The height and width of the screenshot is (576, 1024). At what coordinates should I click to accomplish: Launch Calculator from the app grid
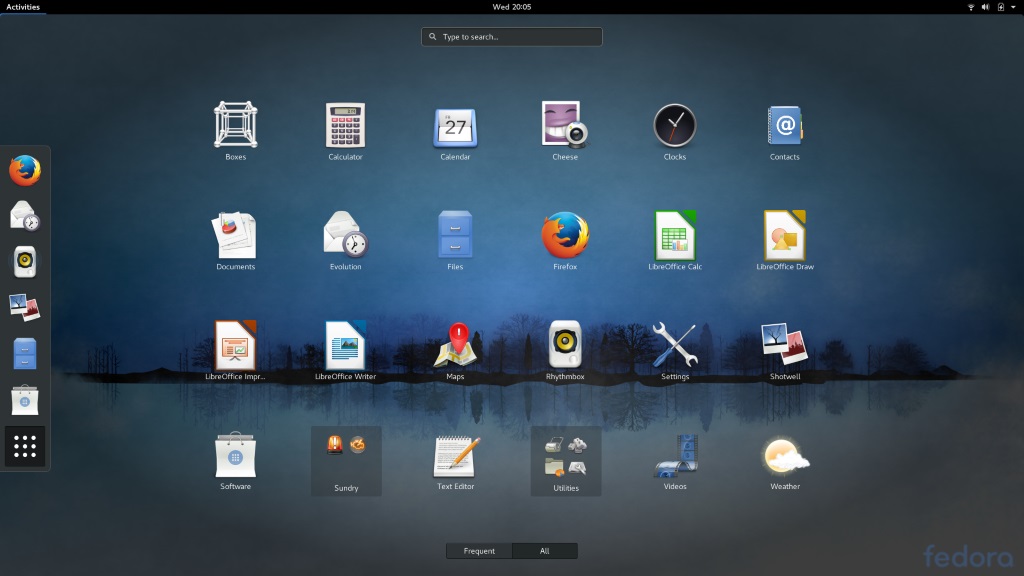click(345, 131)
